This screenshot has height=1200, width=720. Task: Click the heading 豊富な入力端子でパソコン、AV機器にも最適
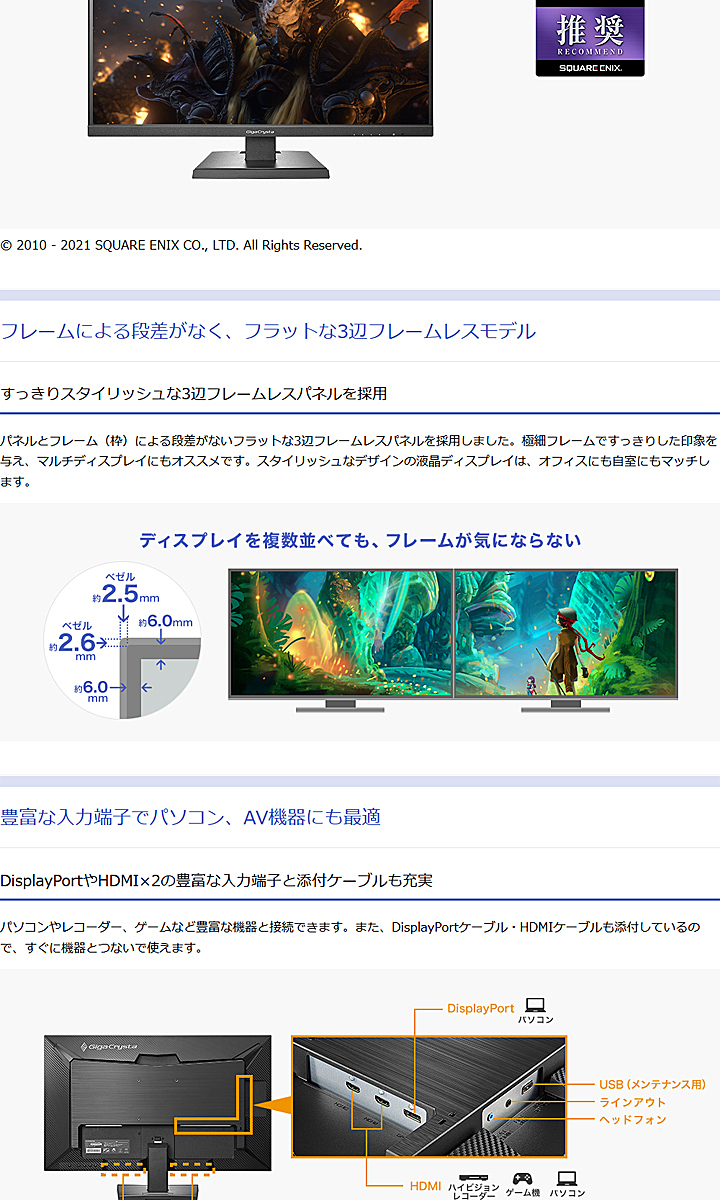click(x=190, y=817)
